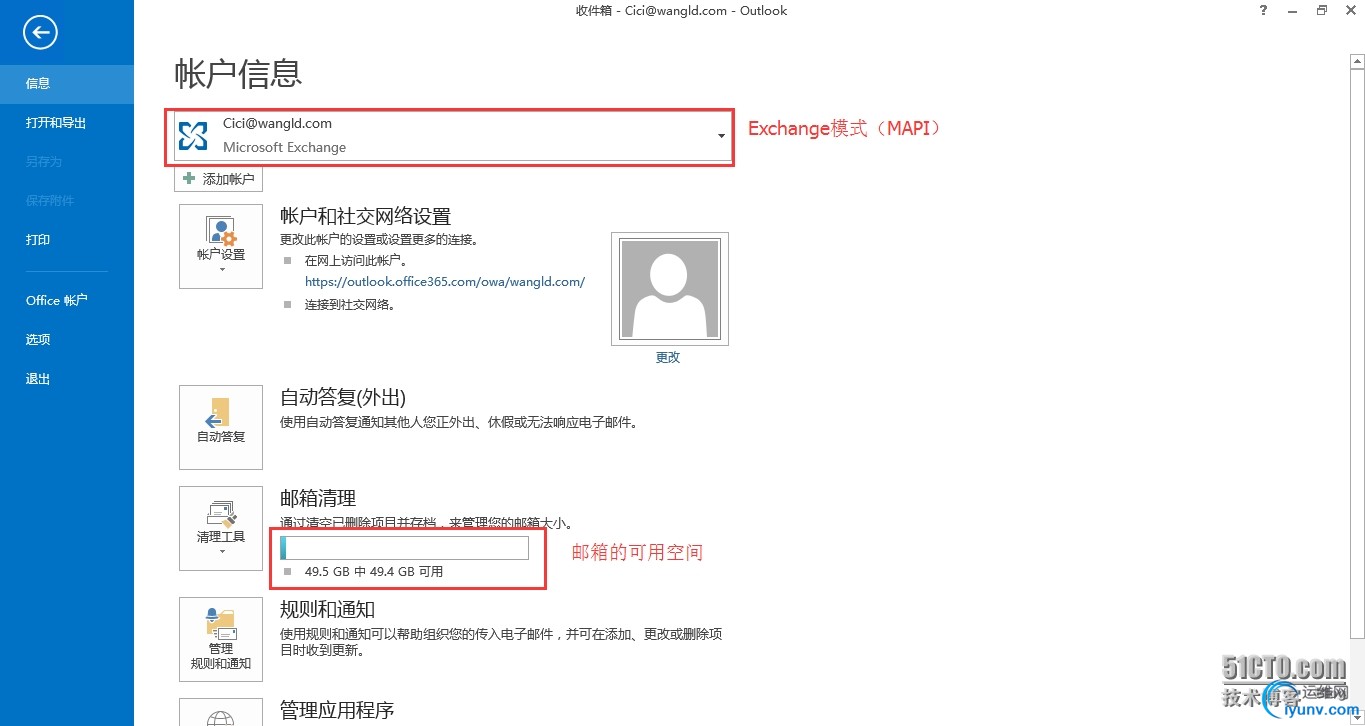The height and width of the screenshot is (726, 1365).
Task: Click the 邮箱清理 heading
Action: coord(318,498)
